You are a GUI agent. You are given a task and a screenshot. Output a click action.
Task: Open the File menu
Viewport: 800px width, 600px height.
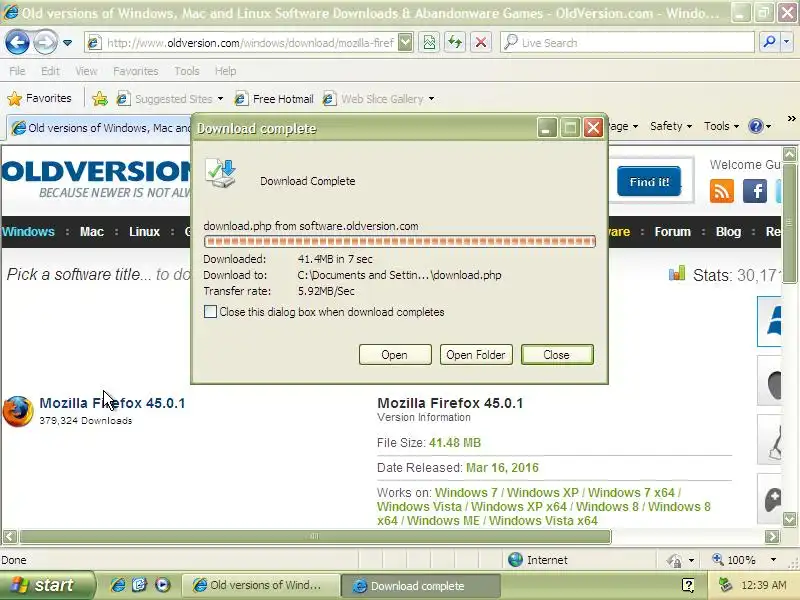[x=17, y=71]
